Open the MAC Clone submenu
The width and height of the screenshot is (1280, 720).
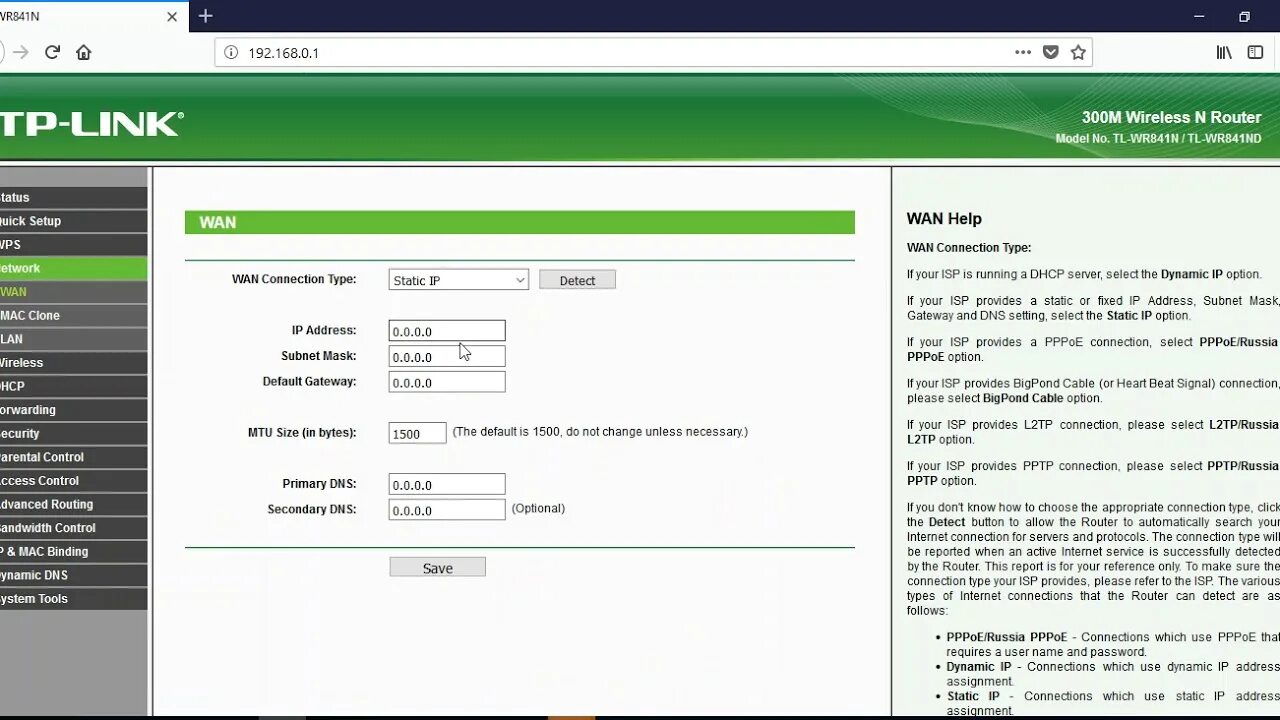point(73,315)
